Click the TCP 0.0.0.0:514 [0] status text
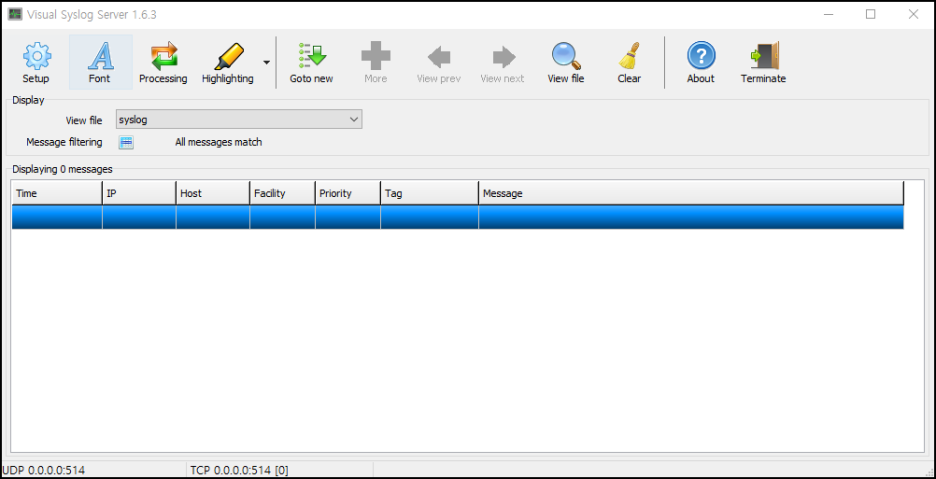This screenshot has height=479, width=936. pos(239,470)
